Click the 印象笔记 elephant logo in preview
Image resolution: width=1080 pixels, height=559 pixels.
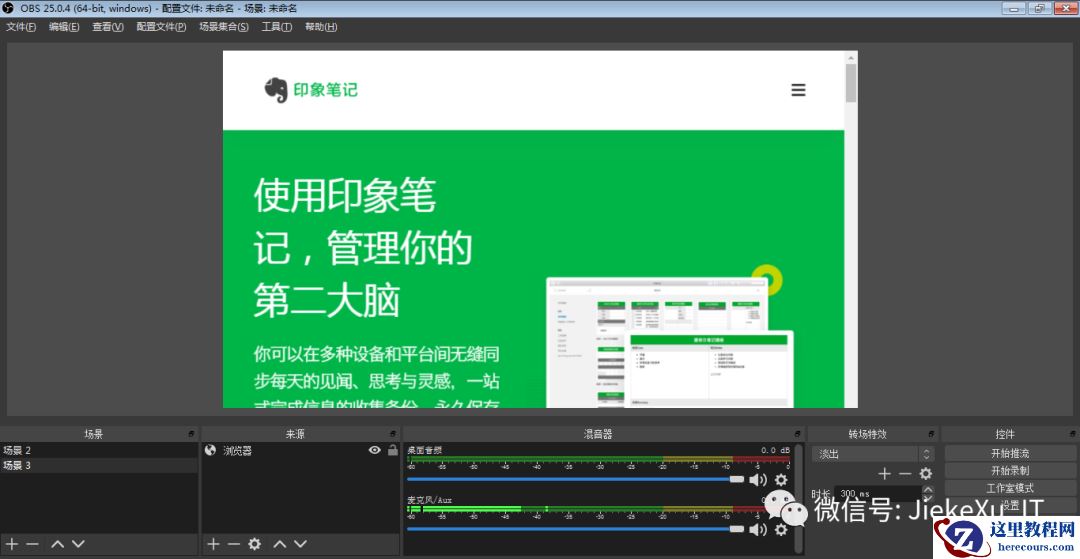(276, 90)
